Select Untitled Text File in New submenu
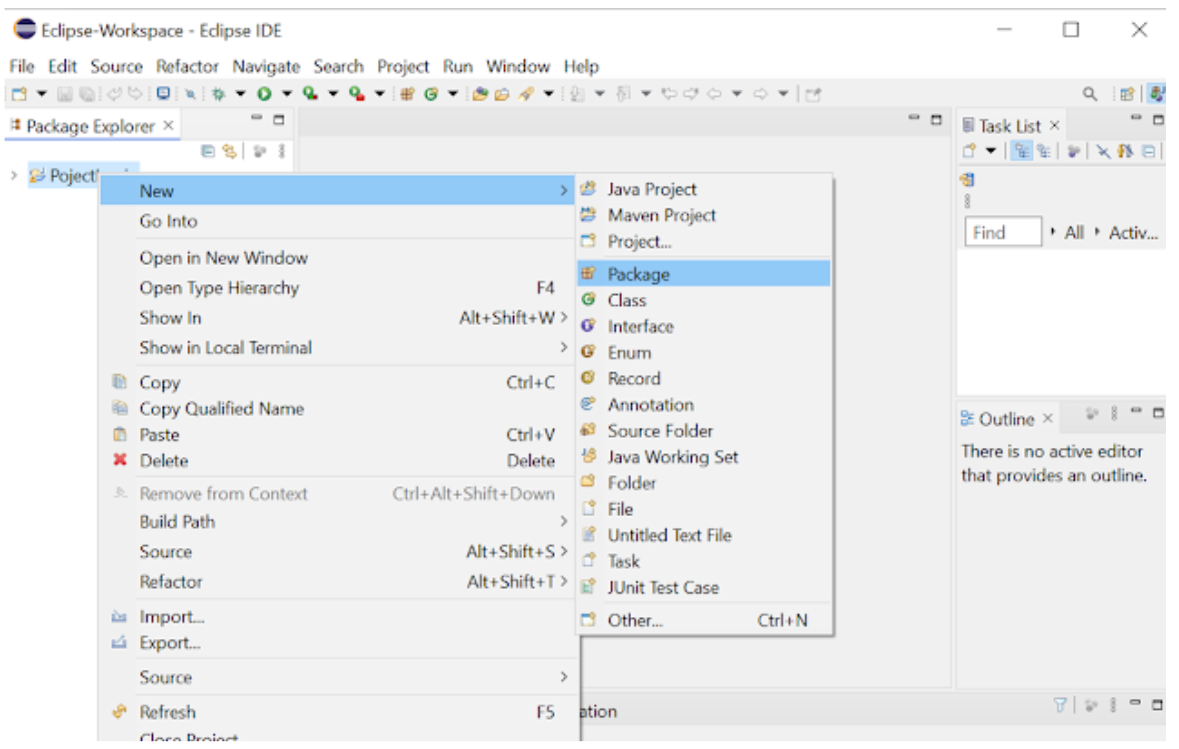The height and width of the screenshot is (749, 1179). (705, 535)
